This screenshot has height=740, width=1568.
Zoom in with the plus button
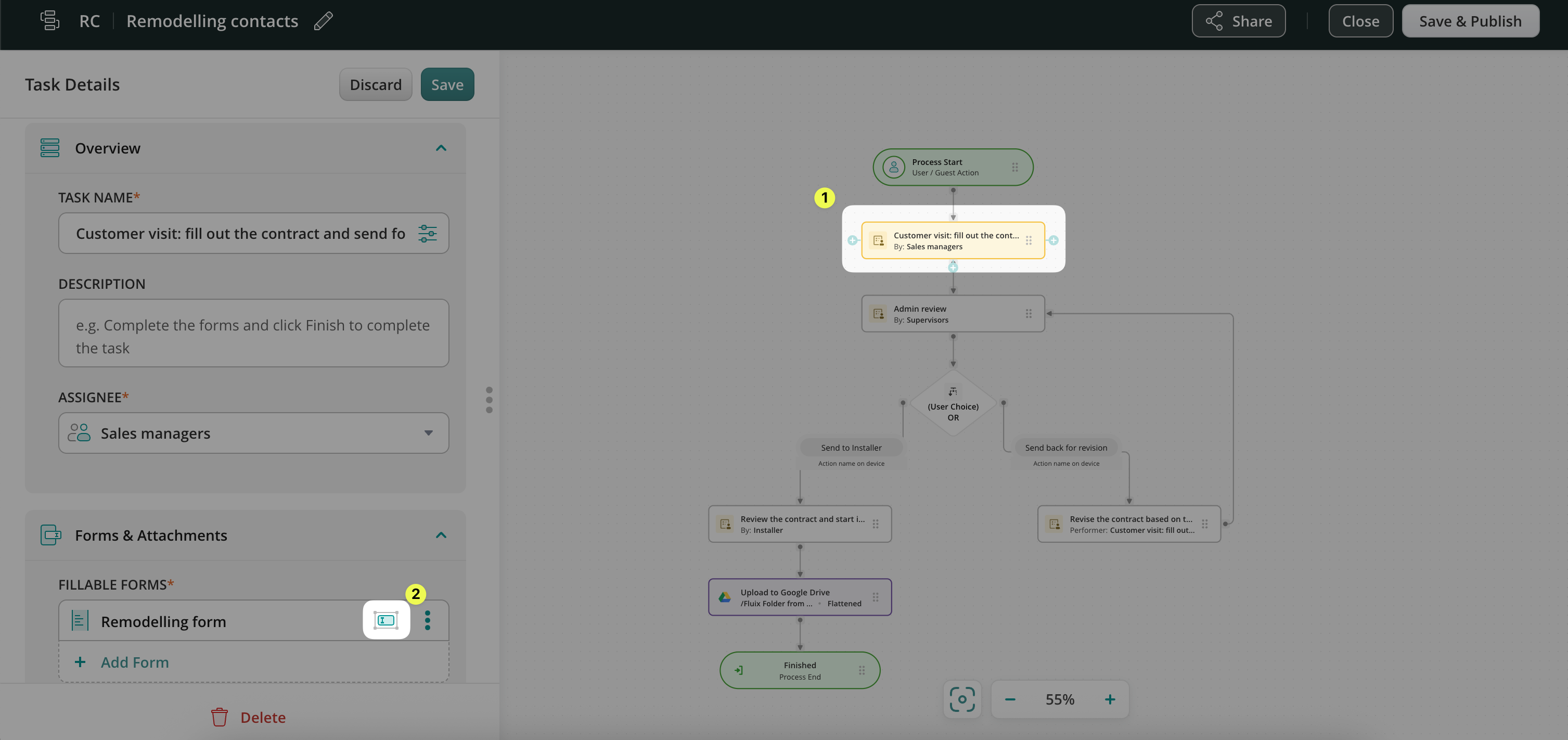pyautogui.click(x=1110, y=699)
